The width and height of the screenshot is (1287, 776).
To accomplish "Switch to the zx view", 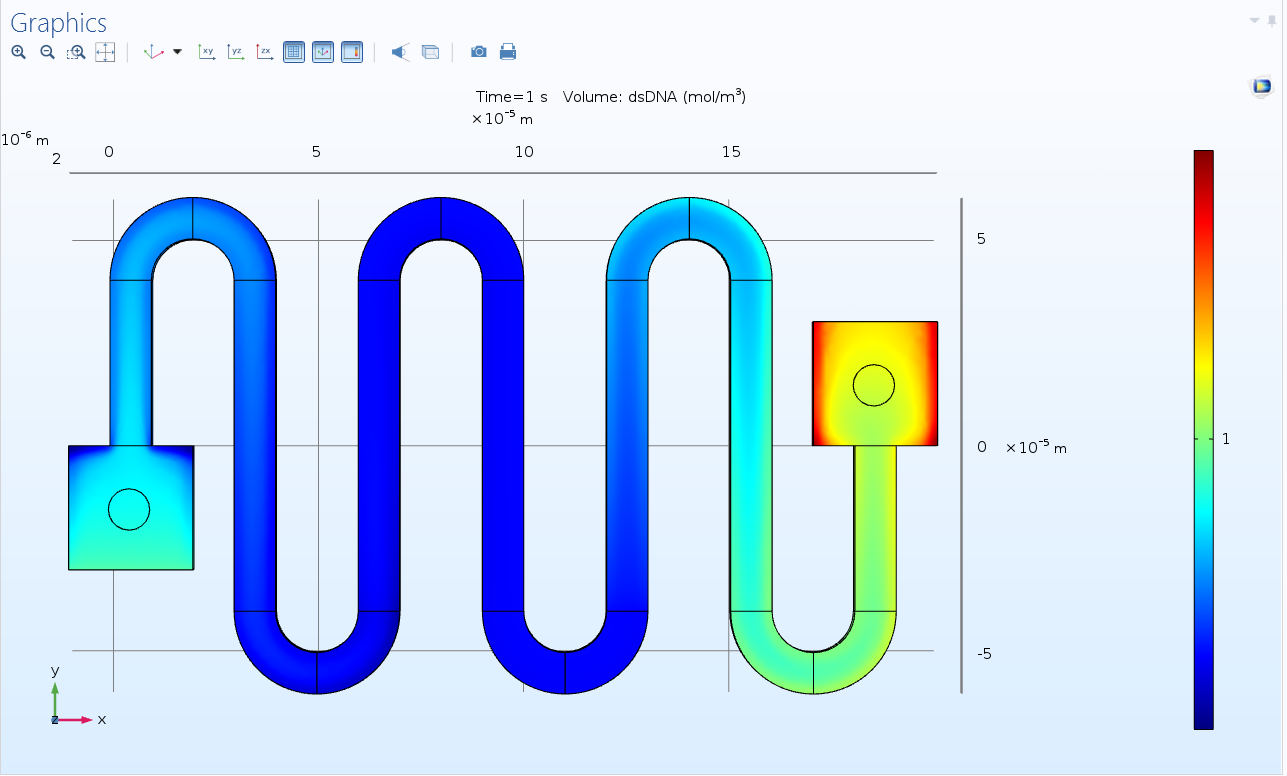I will pyautogui.click(x=265, y=52).
